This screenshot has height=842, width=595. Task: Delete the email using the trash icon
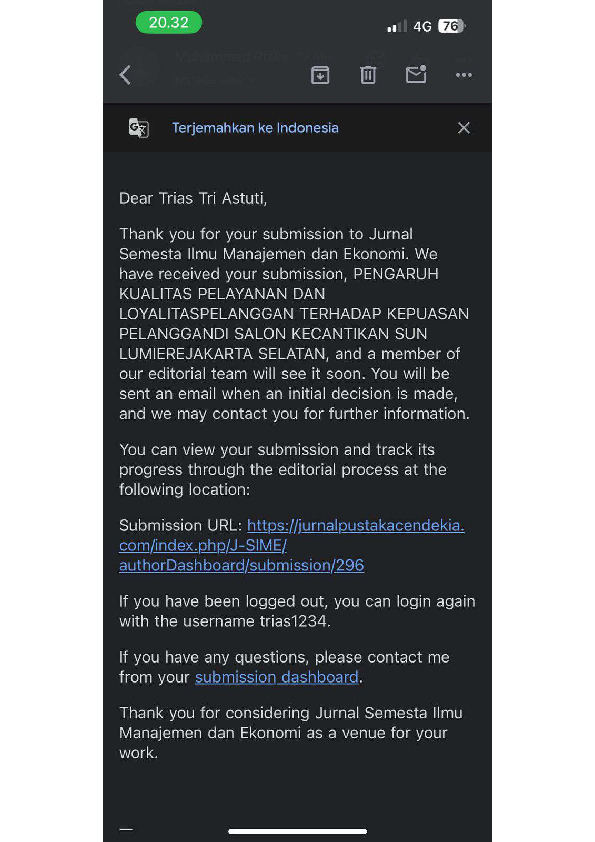point(368,75)
